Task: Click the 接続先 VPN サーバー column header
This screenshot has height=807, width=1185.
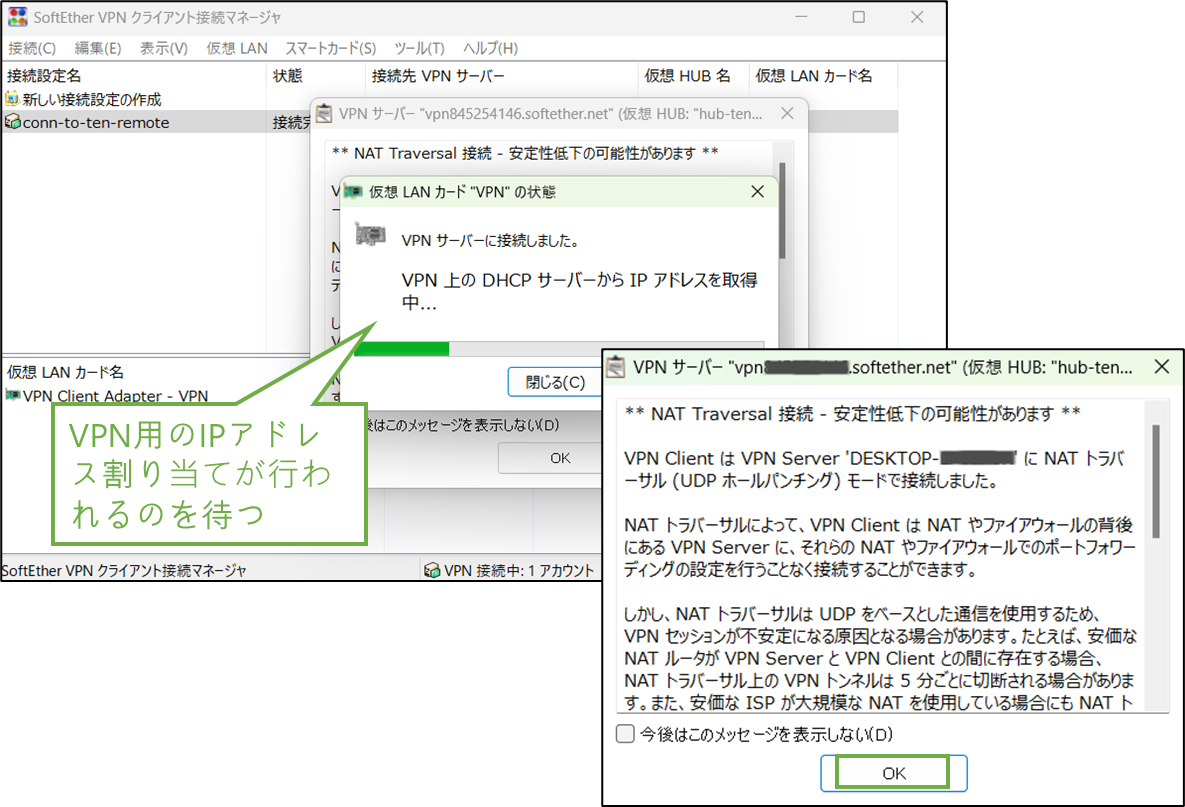Action: pyautogui.click(x=501, y=76)
